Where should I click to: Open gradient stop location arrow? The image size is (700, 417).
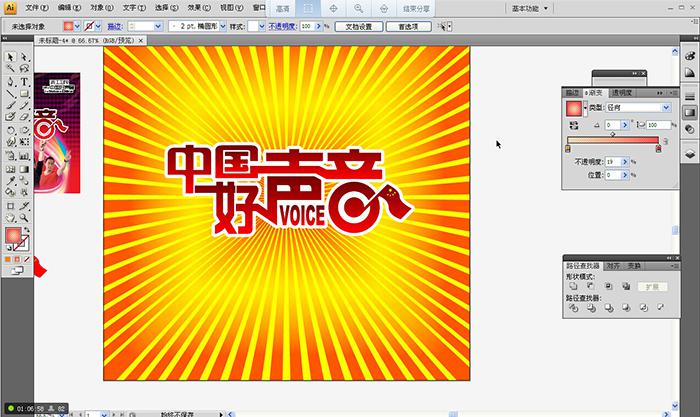(x=625, y=175)
